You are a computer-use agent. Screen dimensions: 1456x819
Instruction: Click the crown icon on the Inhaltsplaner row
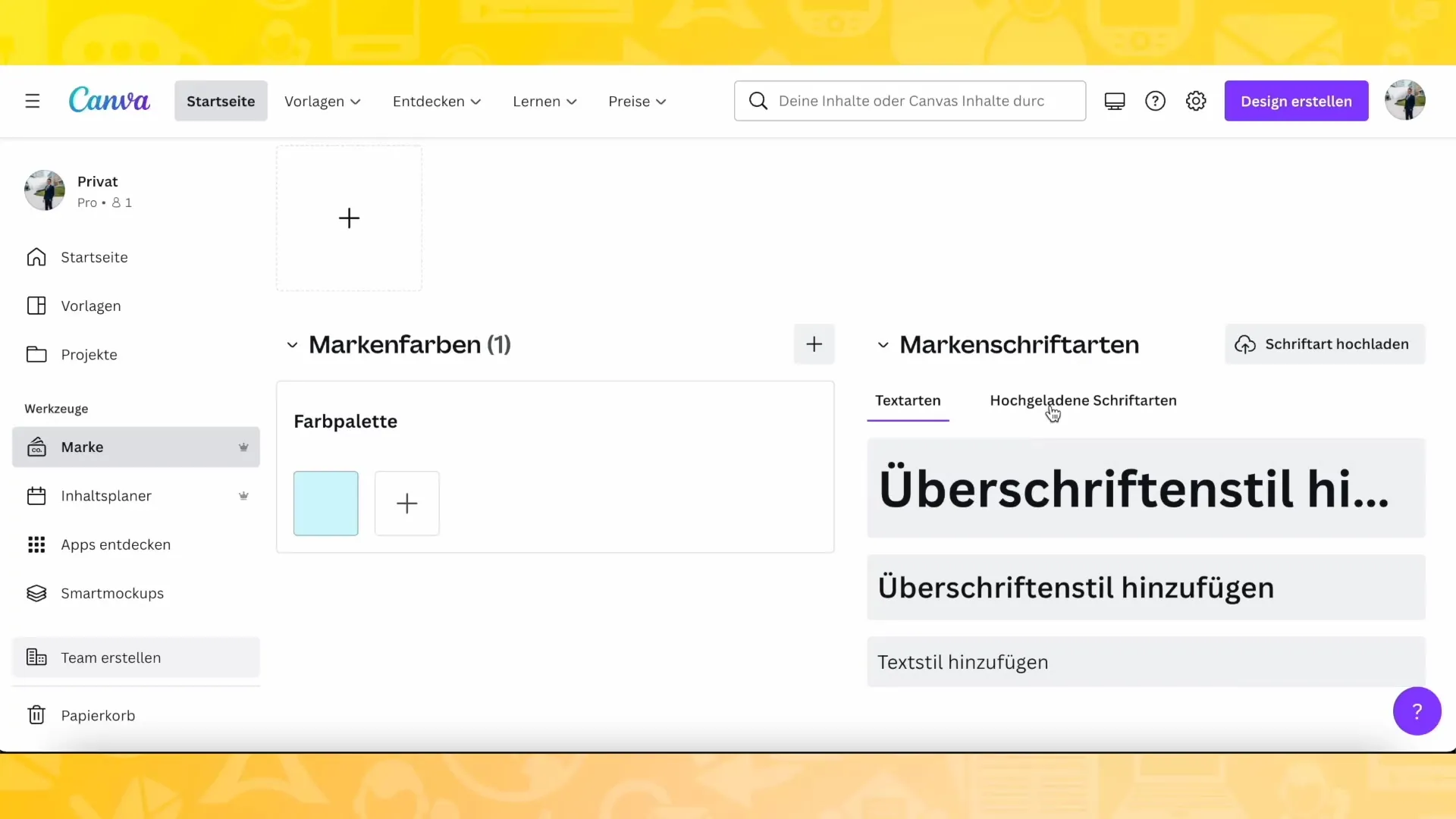243,496
